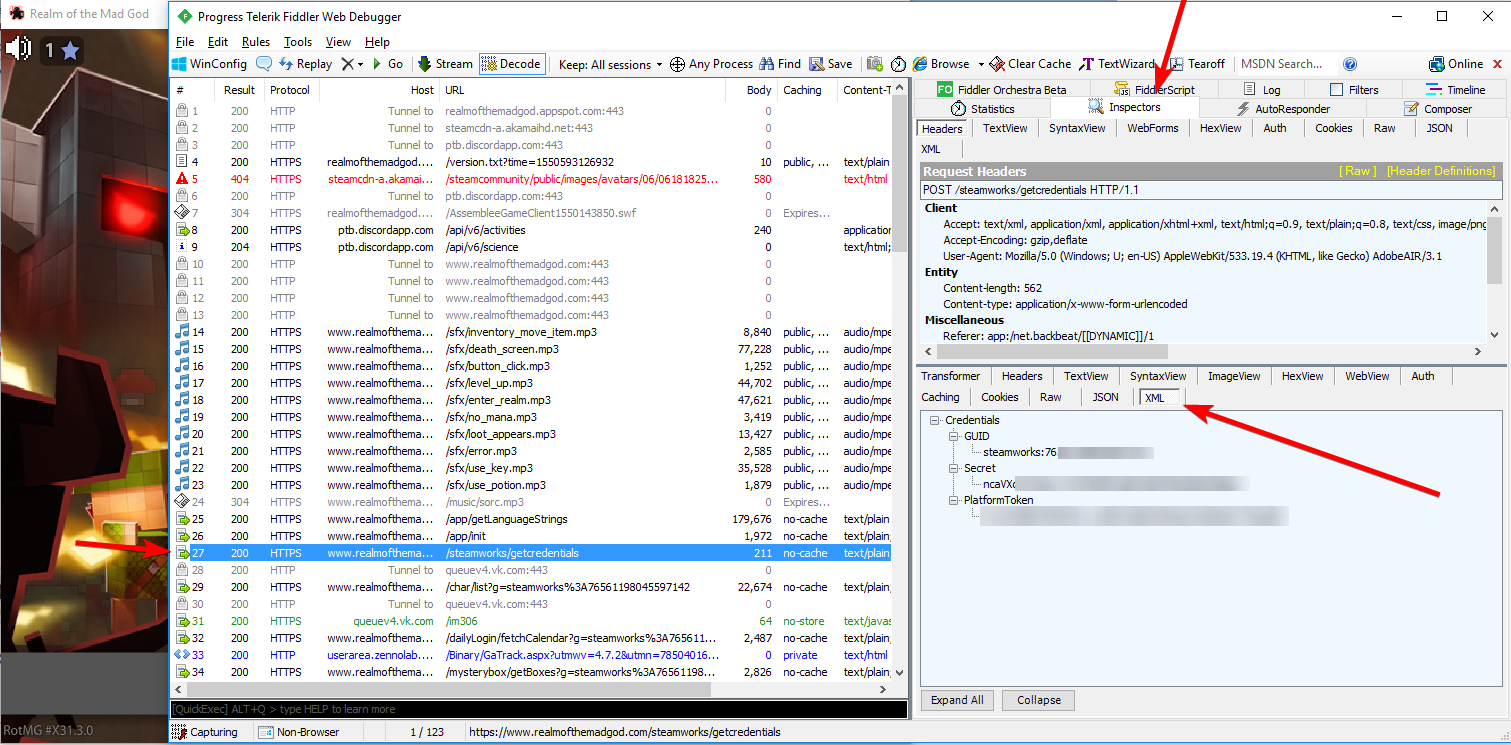Screen dimensions: 1511x745
Task: Open the Remove (X) dropdown arrow
Action: click(360, 64)
